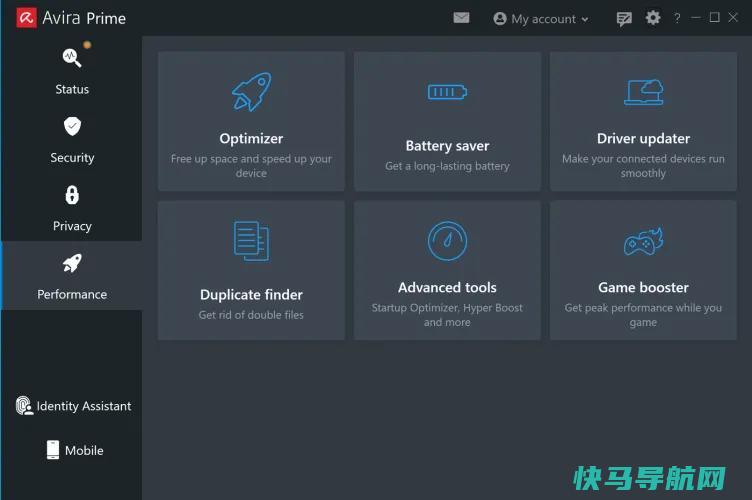
Task: Open the Game booster title
Action: [x=644, y=288]
